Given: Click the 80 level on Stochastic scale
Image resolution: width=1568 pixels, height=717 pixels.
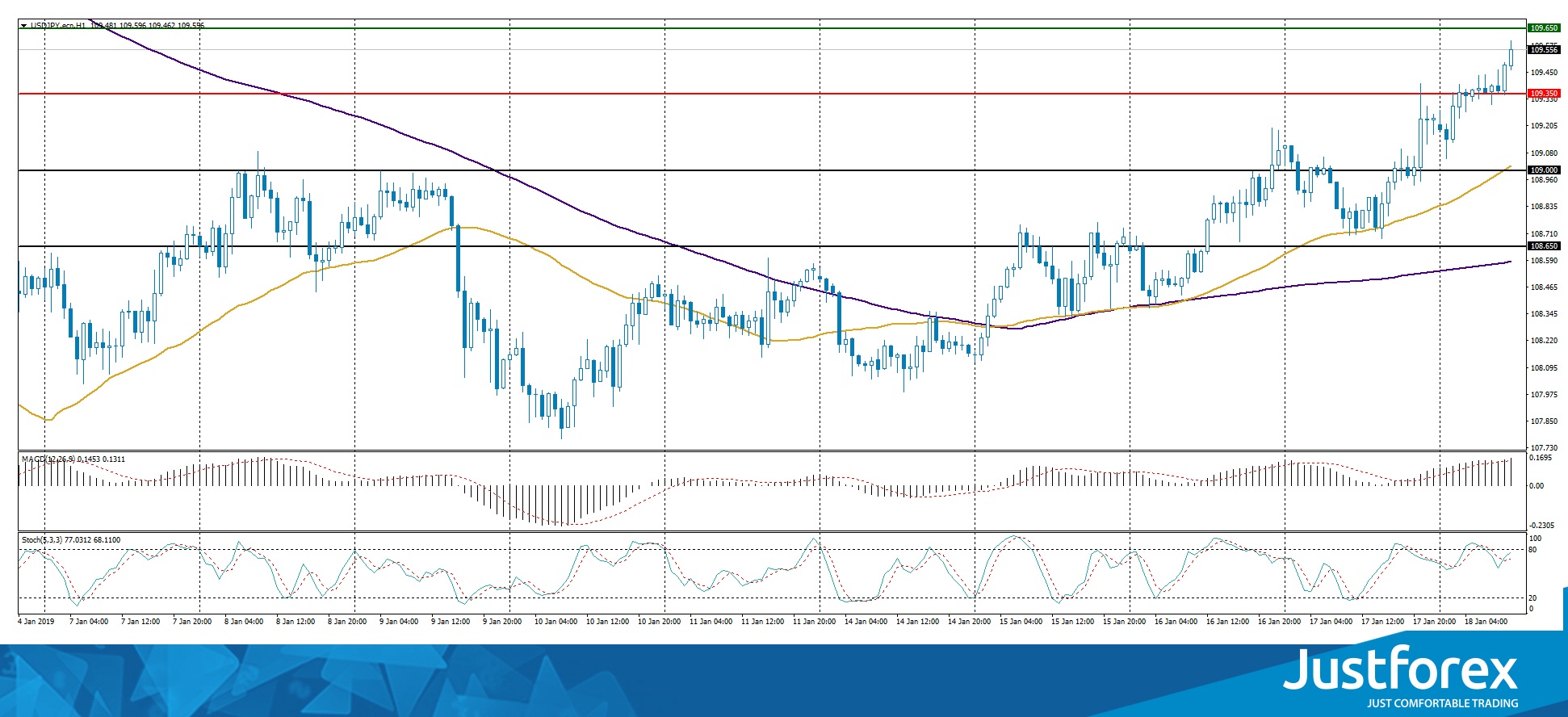Looking at the screenshot, I should (x=1533, y=550).
